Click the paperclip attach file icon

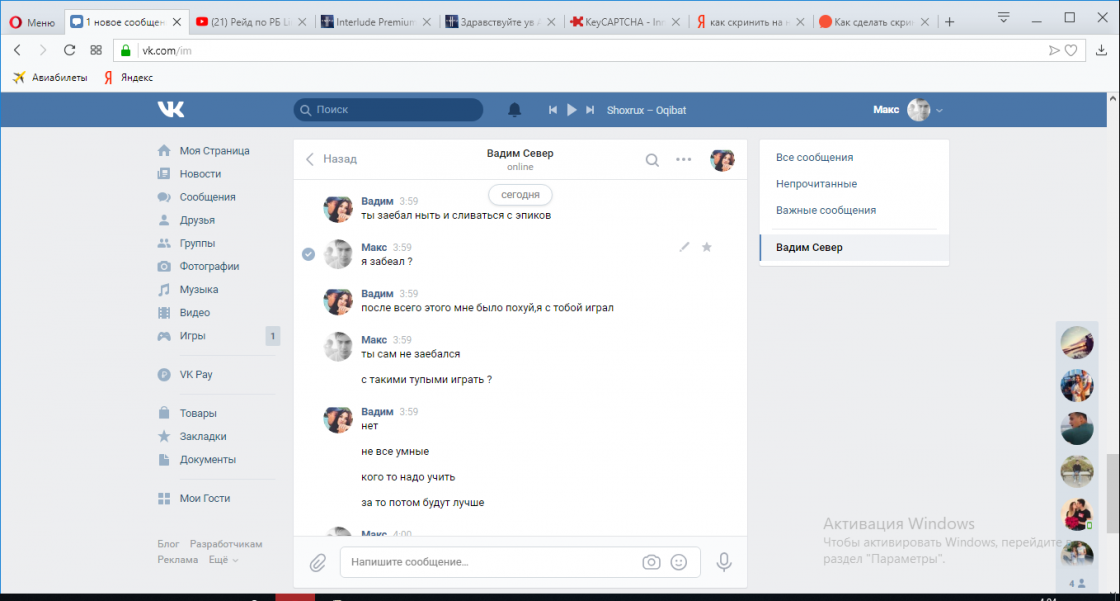(x=318, y=562)
